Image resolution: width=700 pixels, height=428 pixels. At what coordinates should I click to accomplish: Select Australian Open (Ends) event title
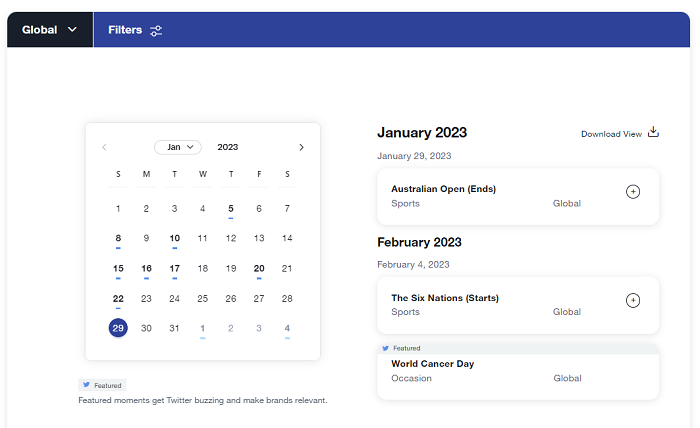443,189
